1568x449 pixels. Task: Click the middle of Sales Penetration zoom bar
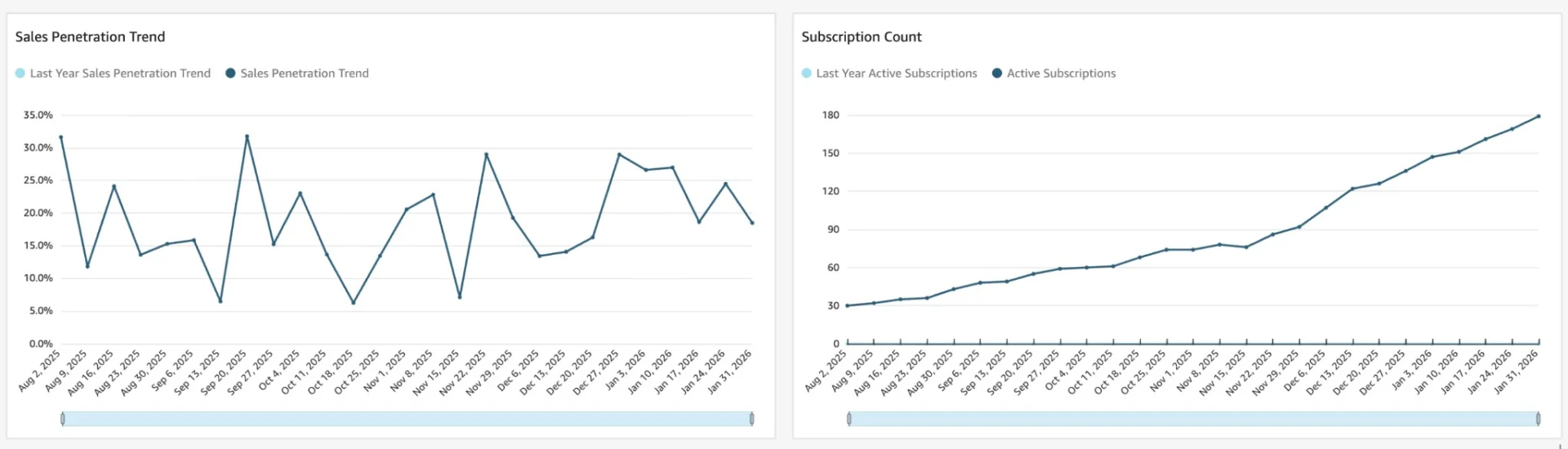pyautogui.click(x=407, y=419)
